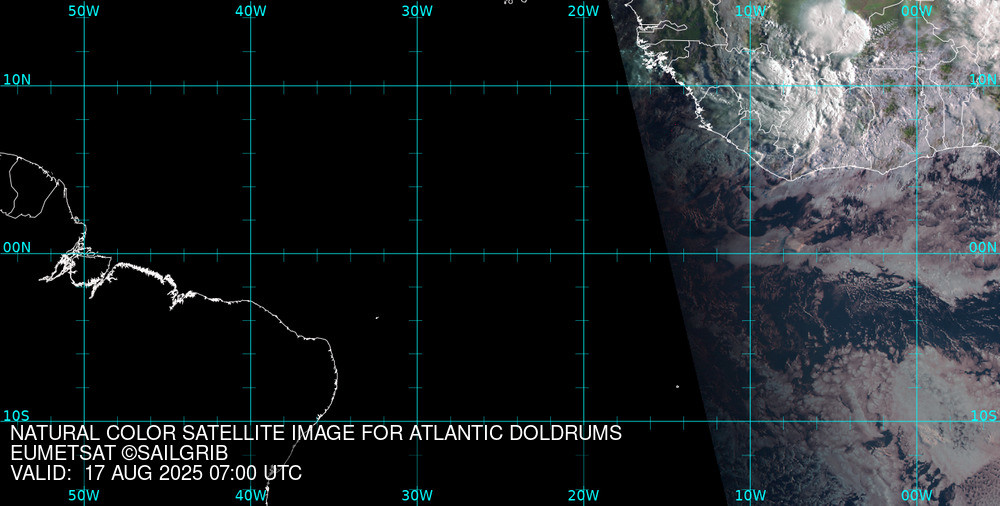Click the 00N equator label on the left side

17,248
